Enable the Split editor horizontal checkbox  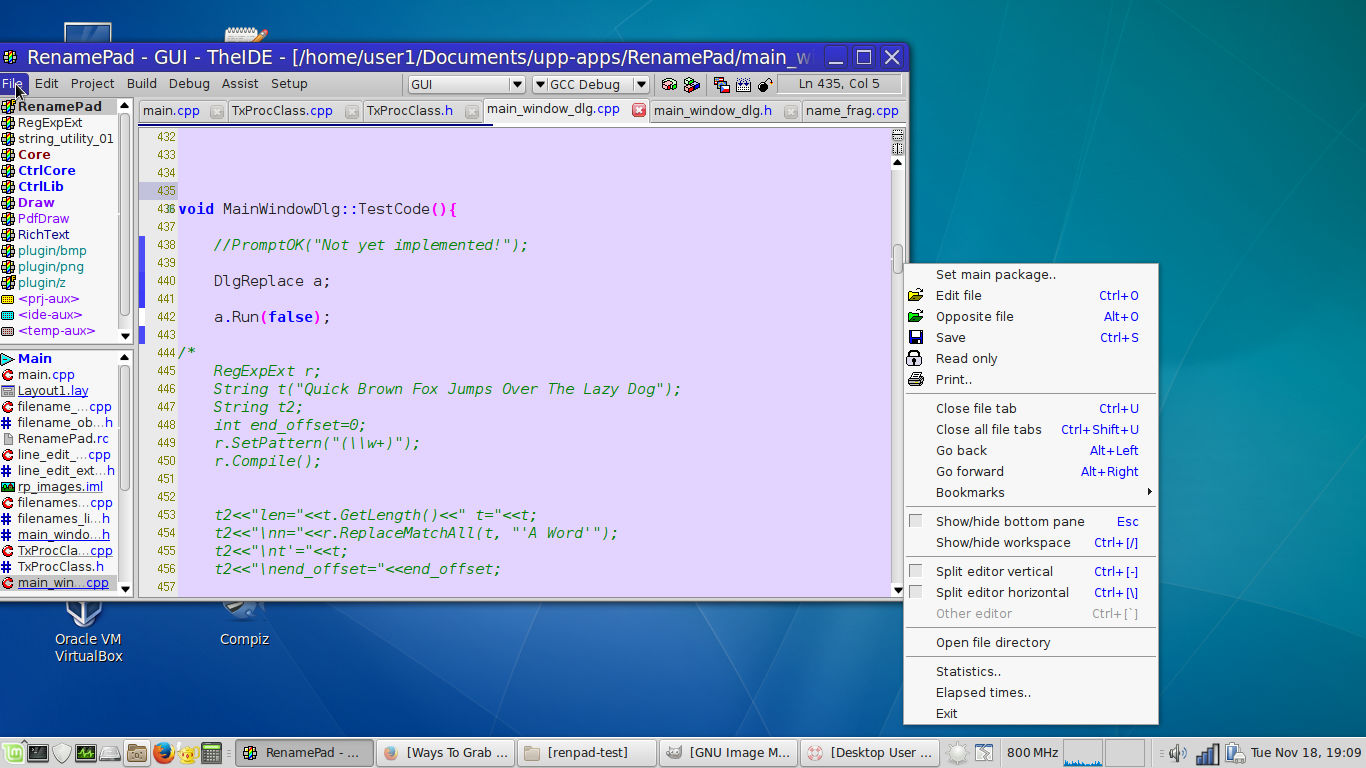coord(915,593)
